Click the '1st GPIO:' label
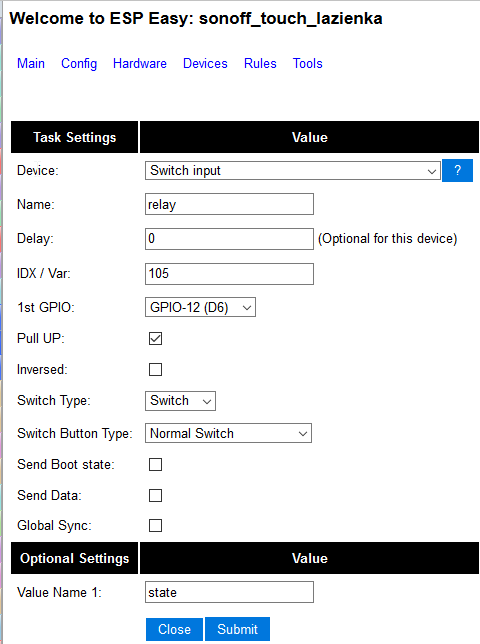This screenshot has width=480, height=644. [46, 307]
